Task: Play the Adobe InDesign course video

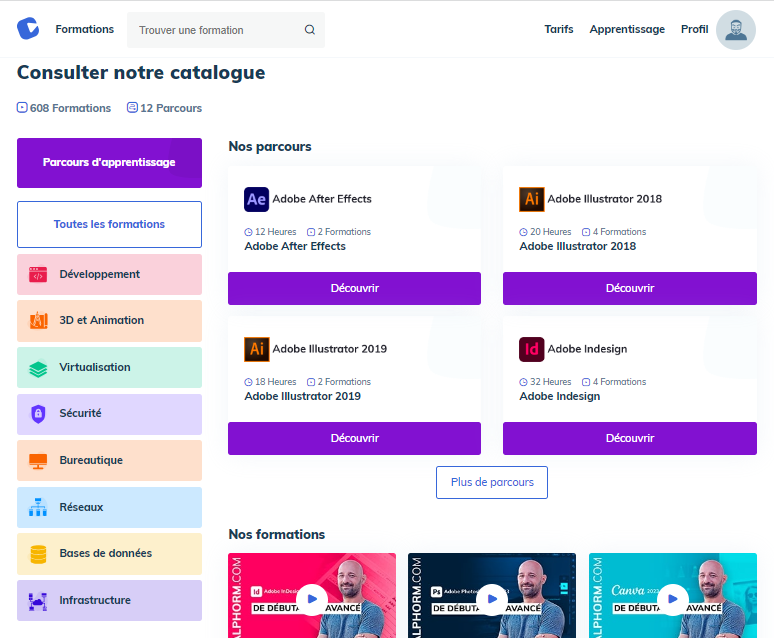Action: pyautogui.click(x=312, y=599)
